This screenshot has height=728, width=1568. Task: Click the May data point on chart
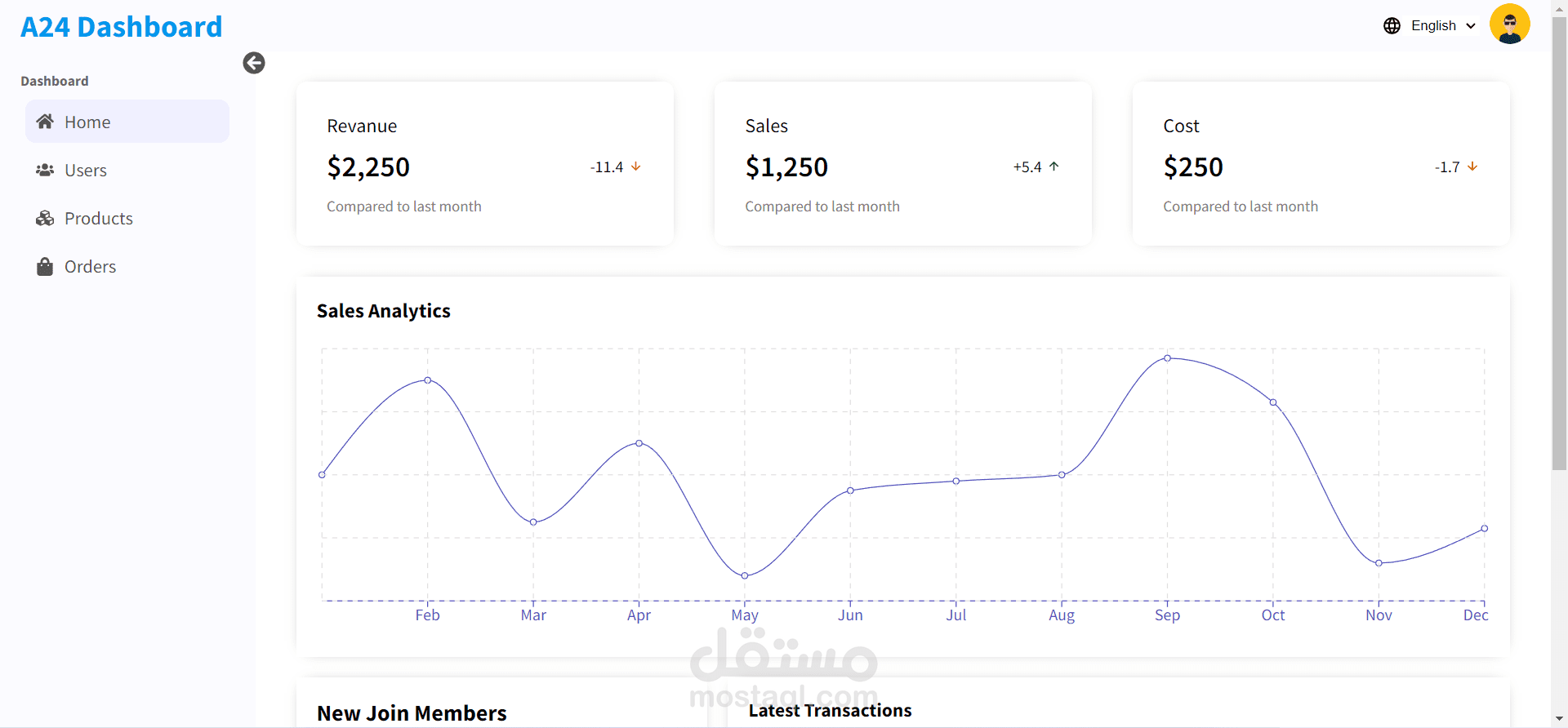tap(745, 575)
